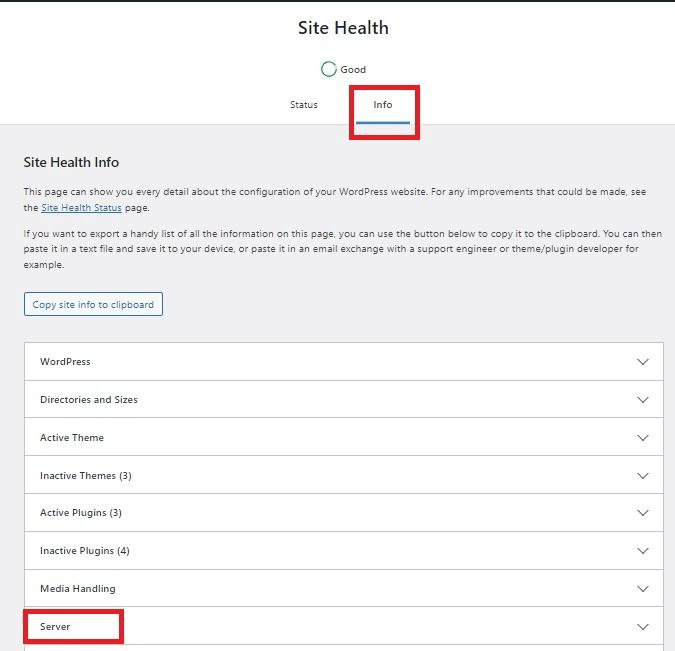The height and width of the screenshot is (651, 675).
Task: Open the Info tab
Action: tap(383, 105)
